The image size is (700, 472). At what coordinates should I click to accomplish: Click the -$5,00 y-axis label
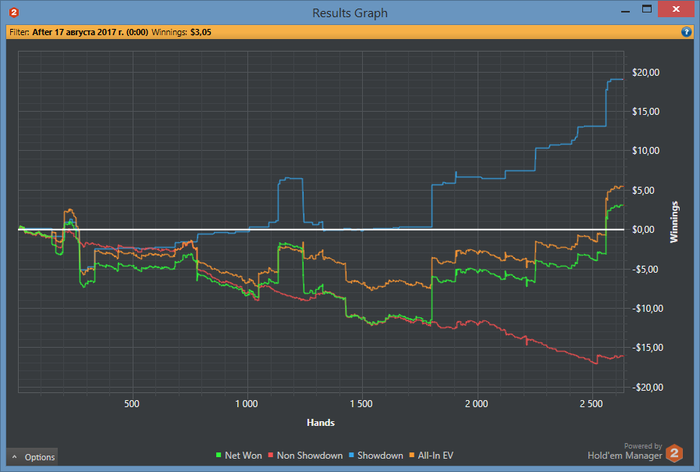pos(645,269)
